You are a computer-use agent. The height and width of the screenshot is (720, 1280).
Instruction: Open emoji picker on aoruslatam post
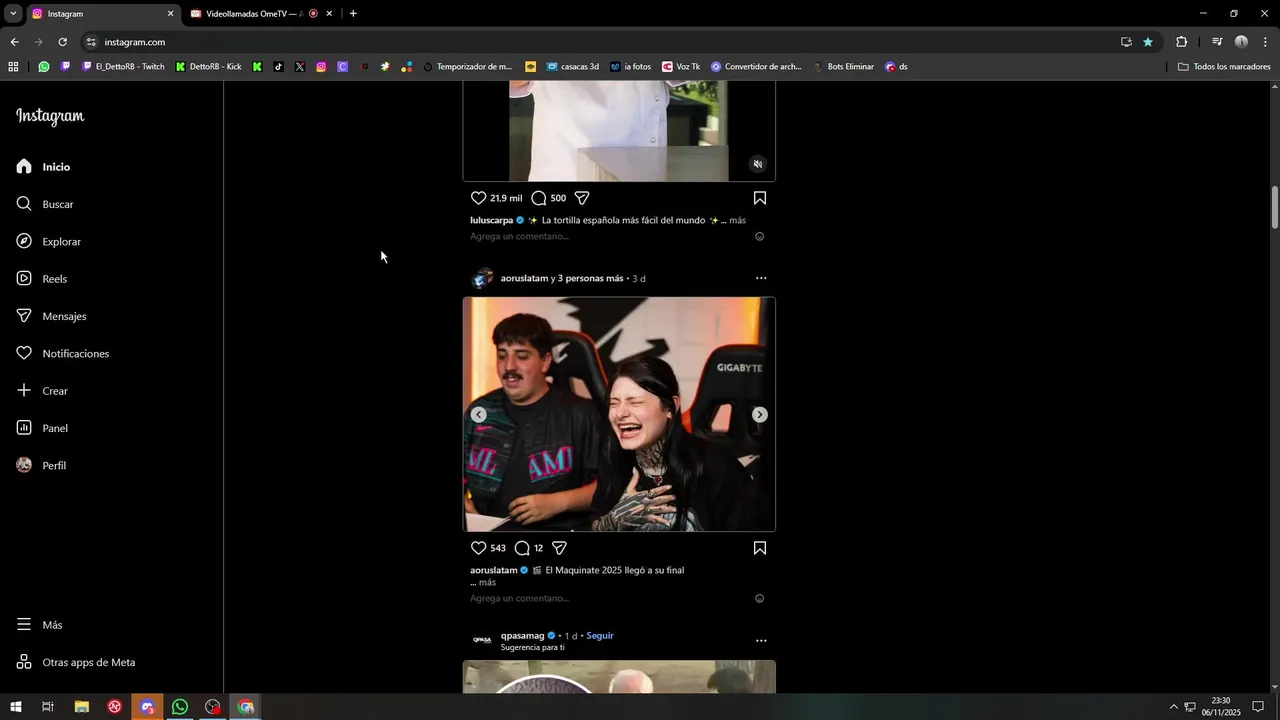point(759,599)
